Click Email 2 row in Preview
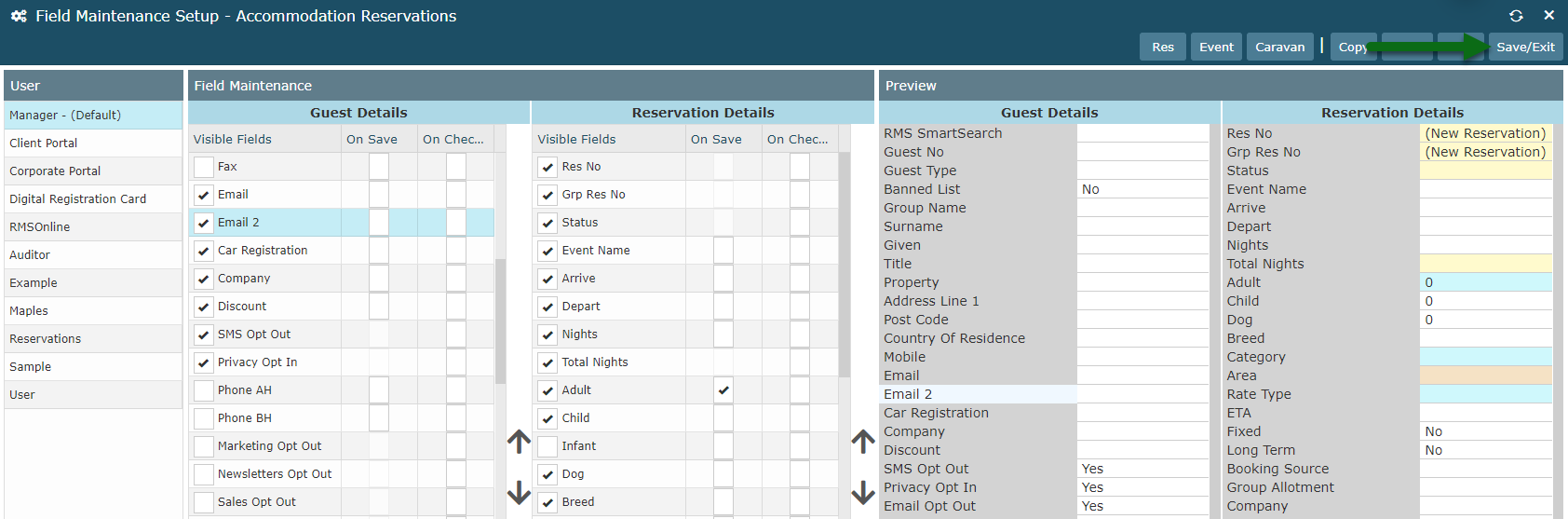The width and height of the screenshot is (1568, 519). 1044,394
